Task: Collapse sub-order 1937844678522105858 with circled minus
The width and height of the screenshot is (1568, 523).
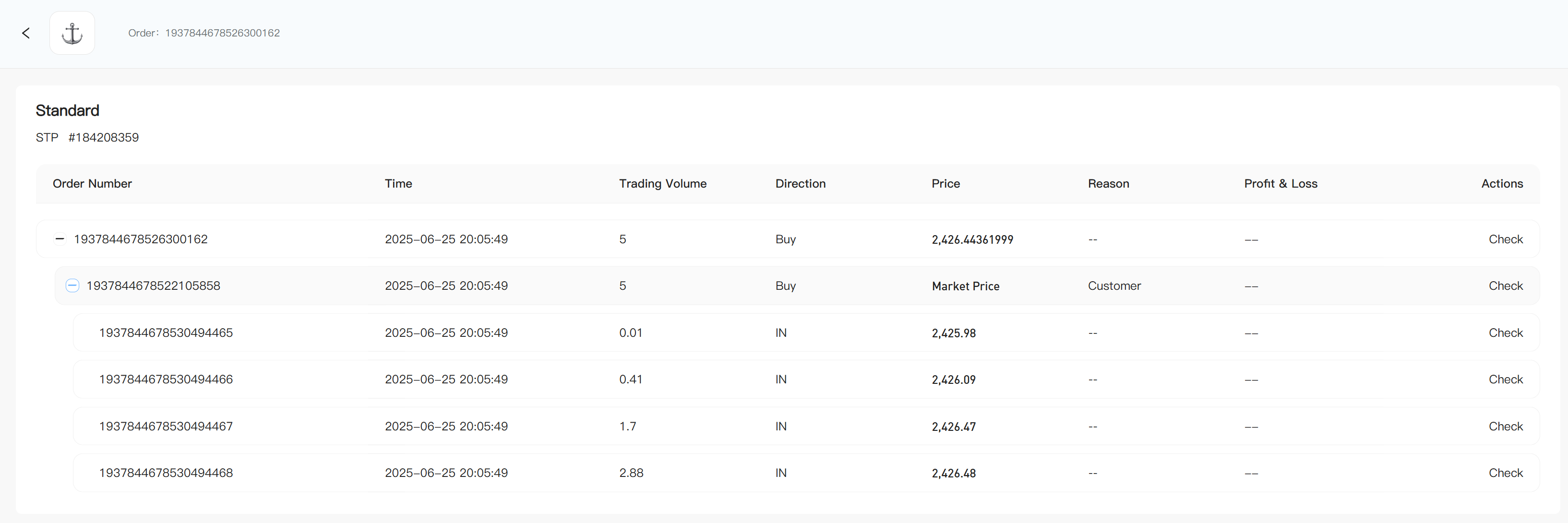Action: point(72,285)
